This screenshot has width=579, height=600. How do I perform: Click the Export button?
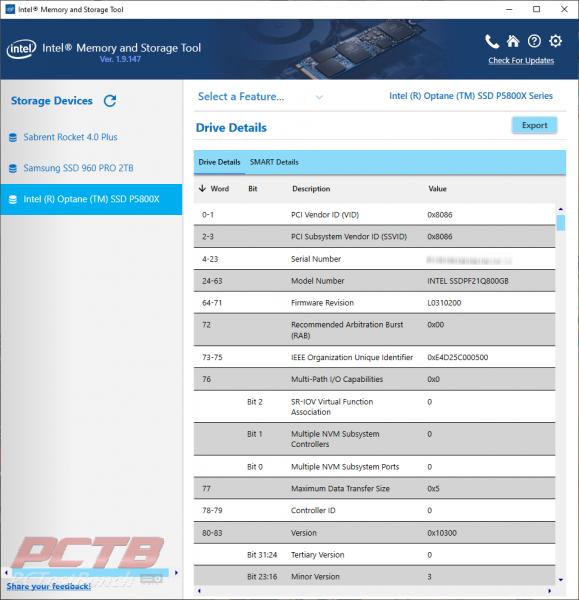534,125
